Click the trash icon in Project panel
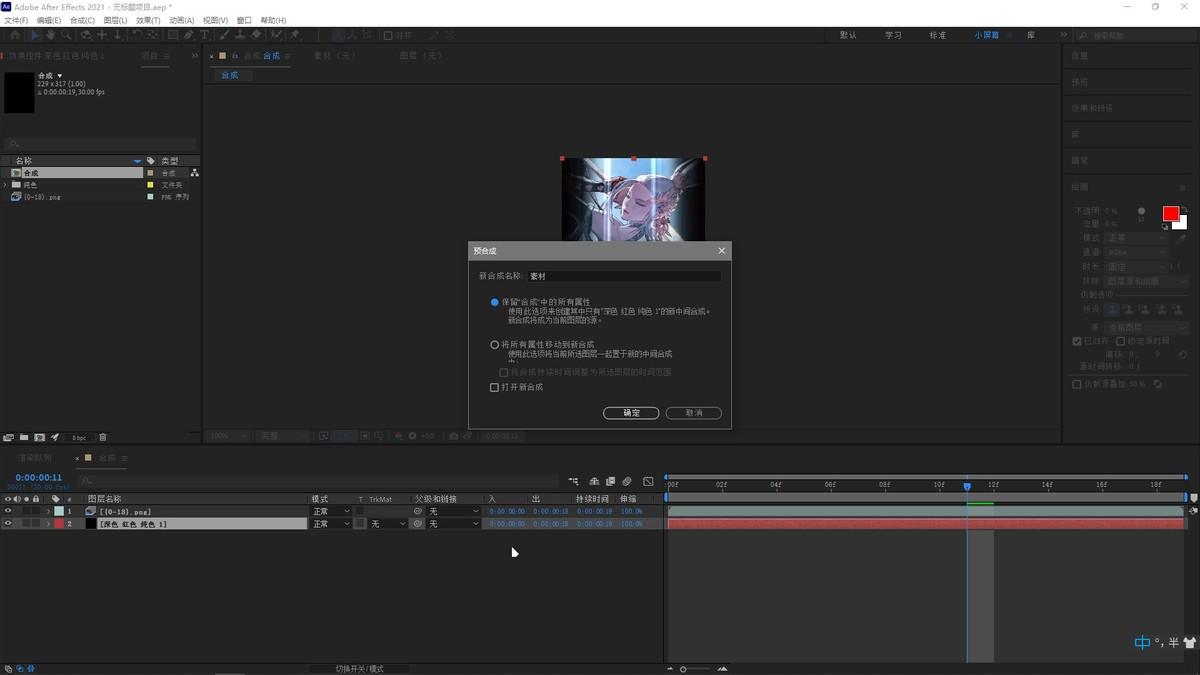The height and width of the screenshot is (675, 1200). click(102, 437)
